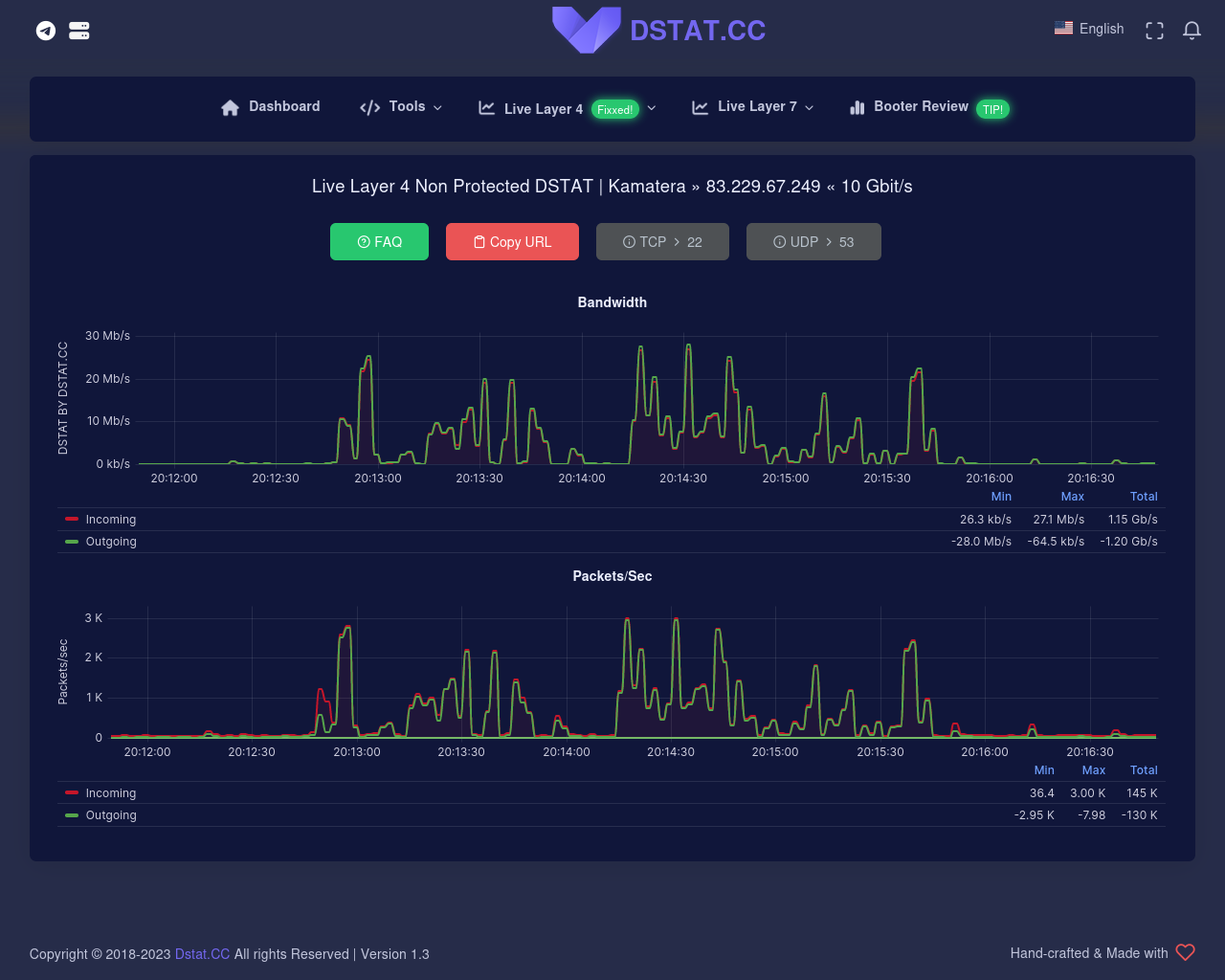Sort Bandwidth legend by Total
The height and width of the screenshot is (980, 1225).
[x=1144, y=497]
